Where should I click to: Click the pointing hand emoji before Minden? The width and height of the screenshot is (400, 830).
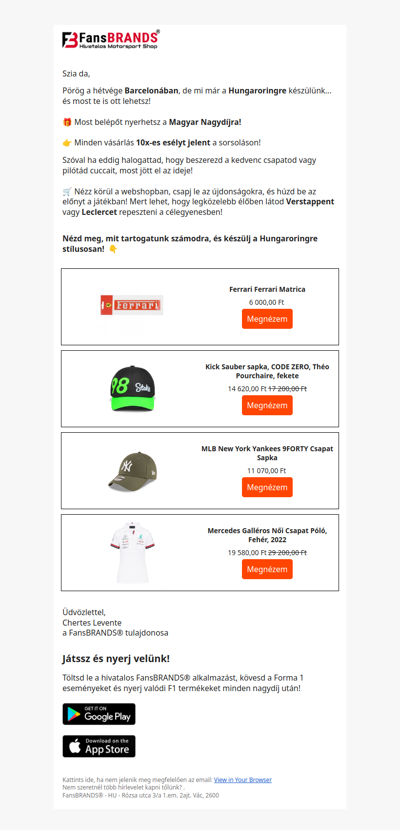pos(67,143)
